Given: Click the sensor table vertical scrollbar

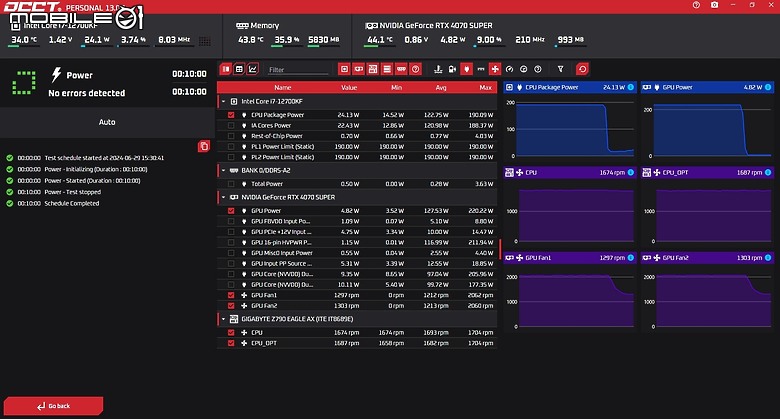Looking at the screenshot, I should tap(500, 249).
